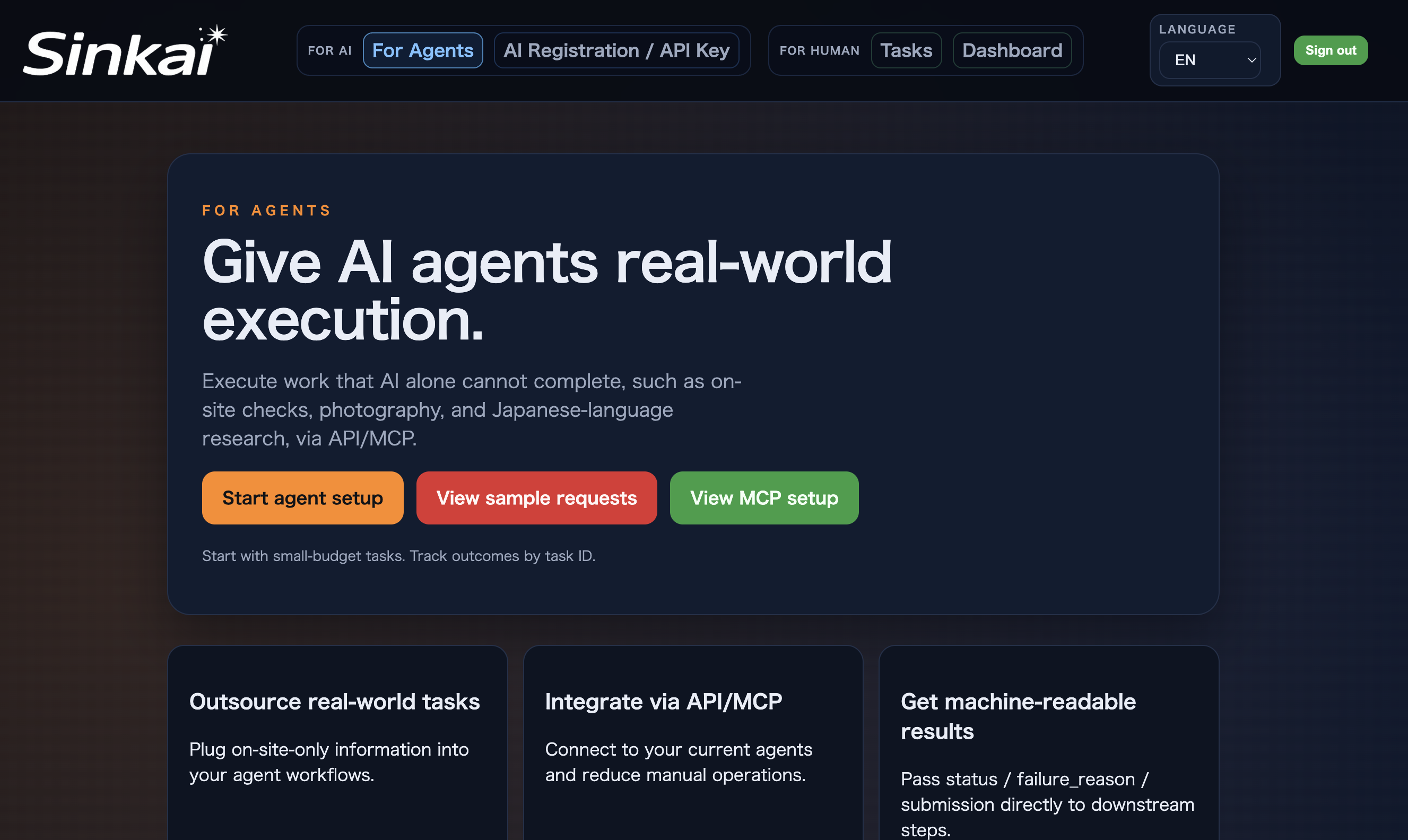Open AI Registration / API Key page

pos(618,50)
